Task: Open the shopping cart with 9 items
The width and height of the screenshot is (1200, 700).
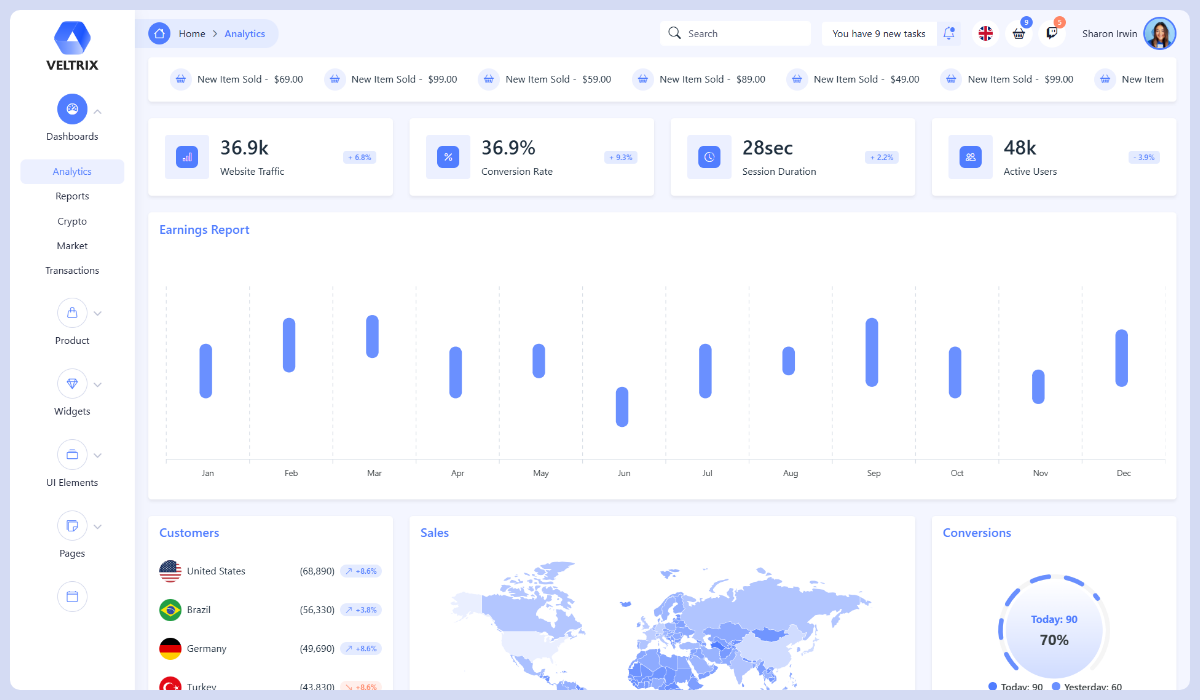Action: coord(1019,33)
